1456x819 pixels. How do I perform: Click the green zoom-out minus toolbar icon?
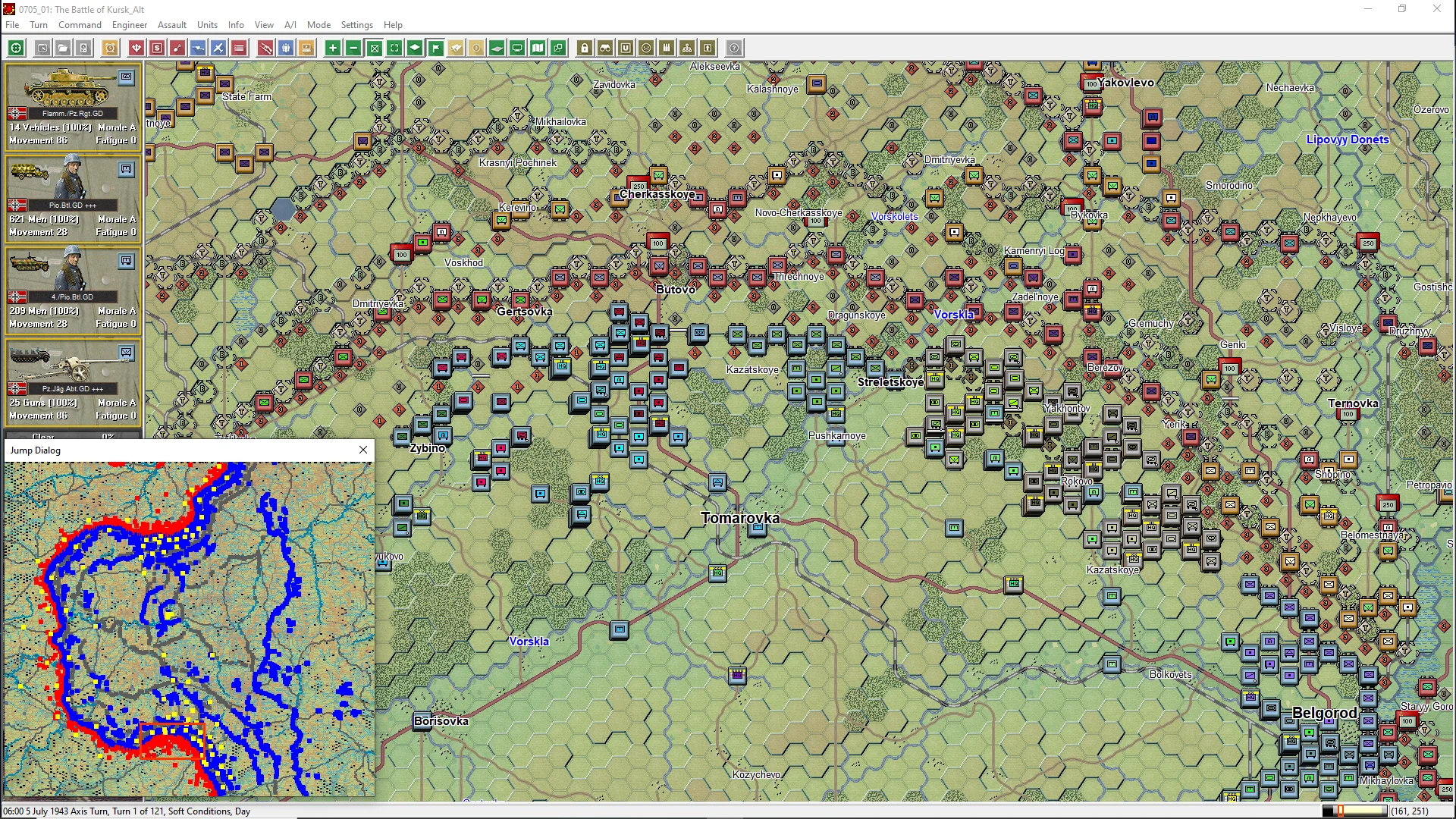click(x=353, y=49)
